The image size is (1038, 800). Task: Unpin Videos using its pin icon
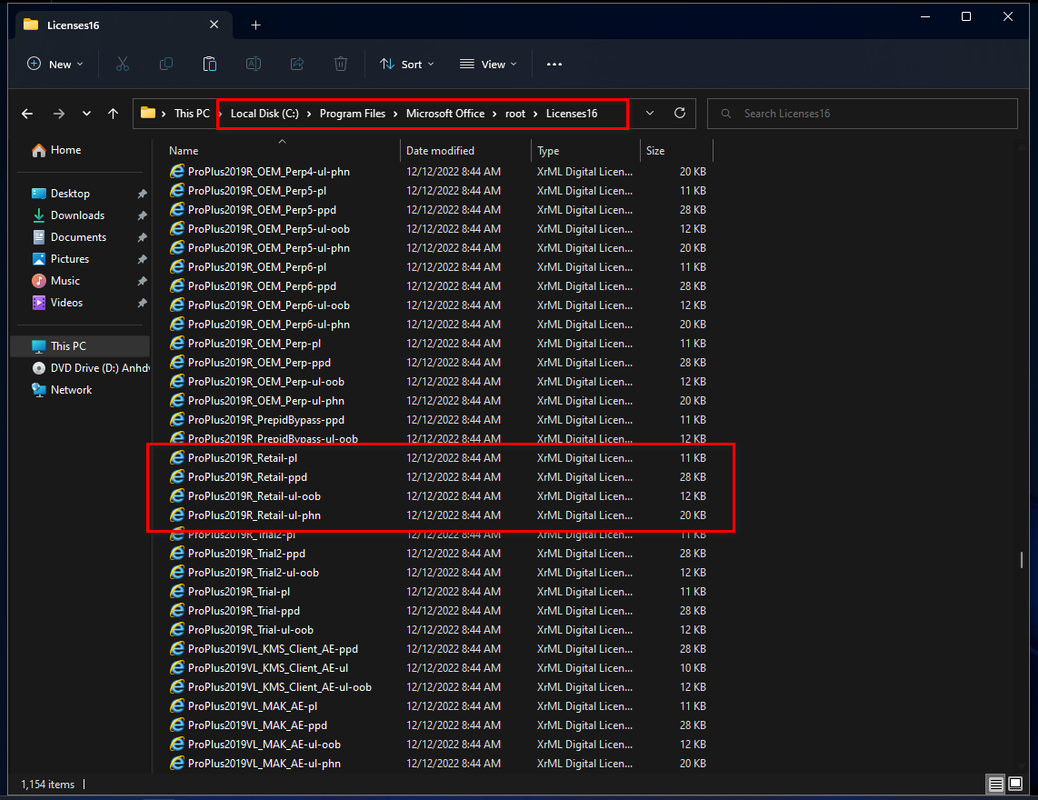click(142, 303)
